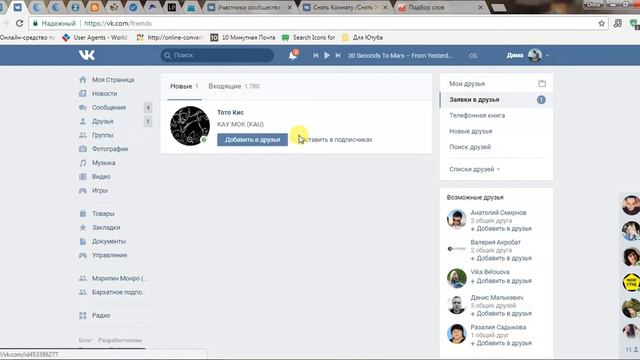Image resolution: width=640 pixels, height=360 pixels.
Task: Open Управление in sidebar
Action: (x=109, y=255)
